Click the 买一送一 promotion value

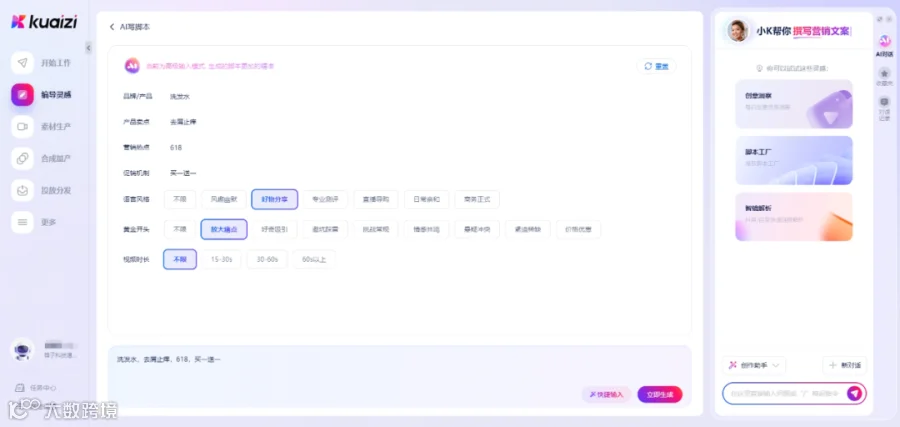click(x=183, y=173)
